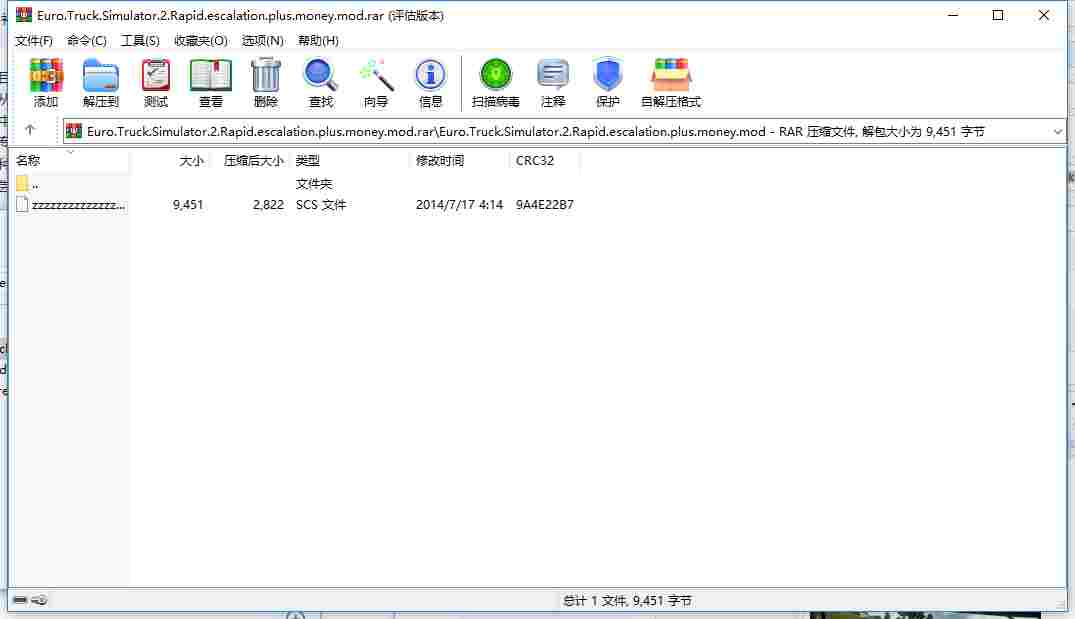Start 扫描病毒 (Virus Scan) tool
This screenshot has width=1075, height=619.
click(495, 82)
